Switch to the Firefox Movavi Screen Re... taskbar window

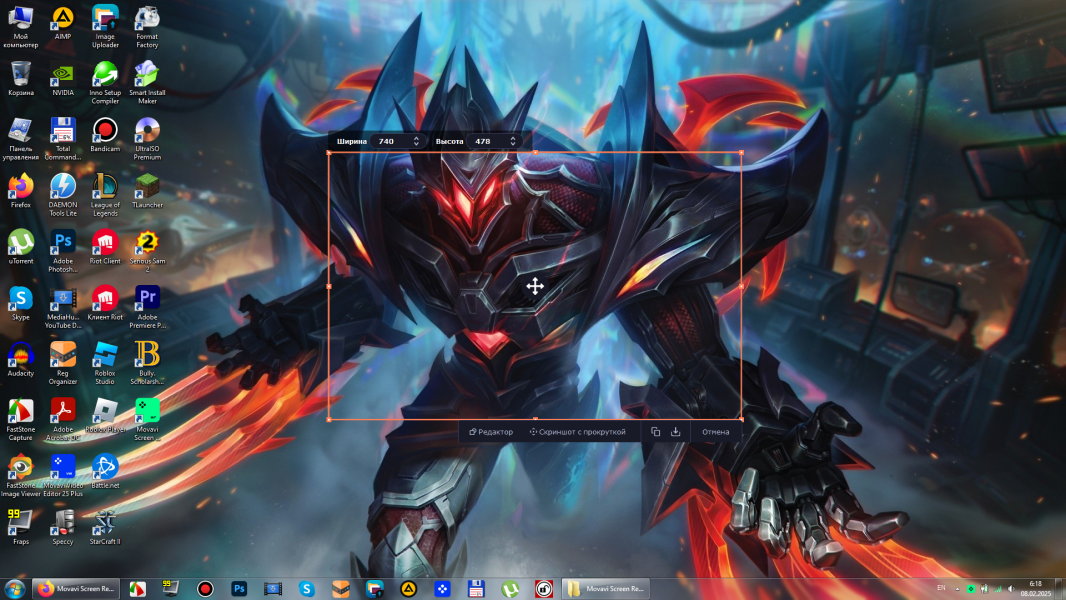click(75, 588)
